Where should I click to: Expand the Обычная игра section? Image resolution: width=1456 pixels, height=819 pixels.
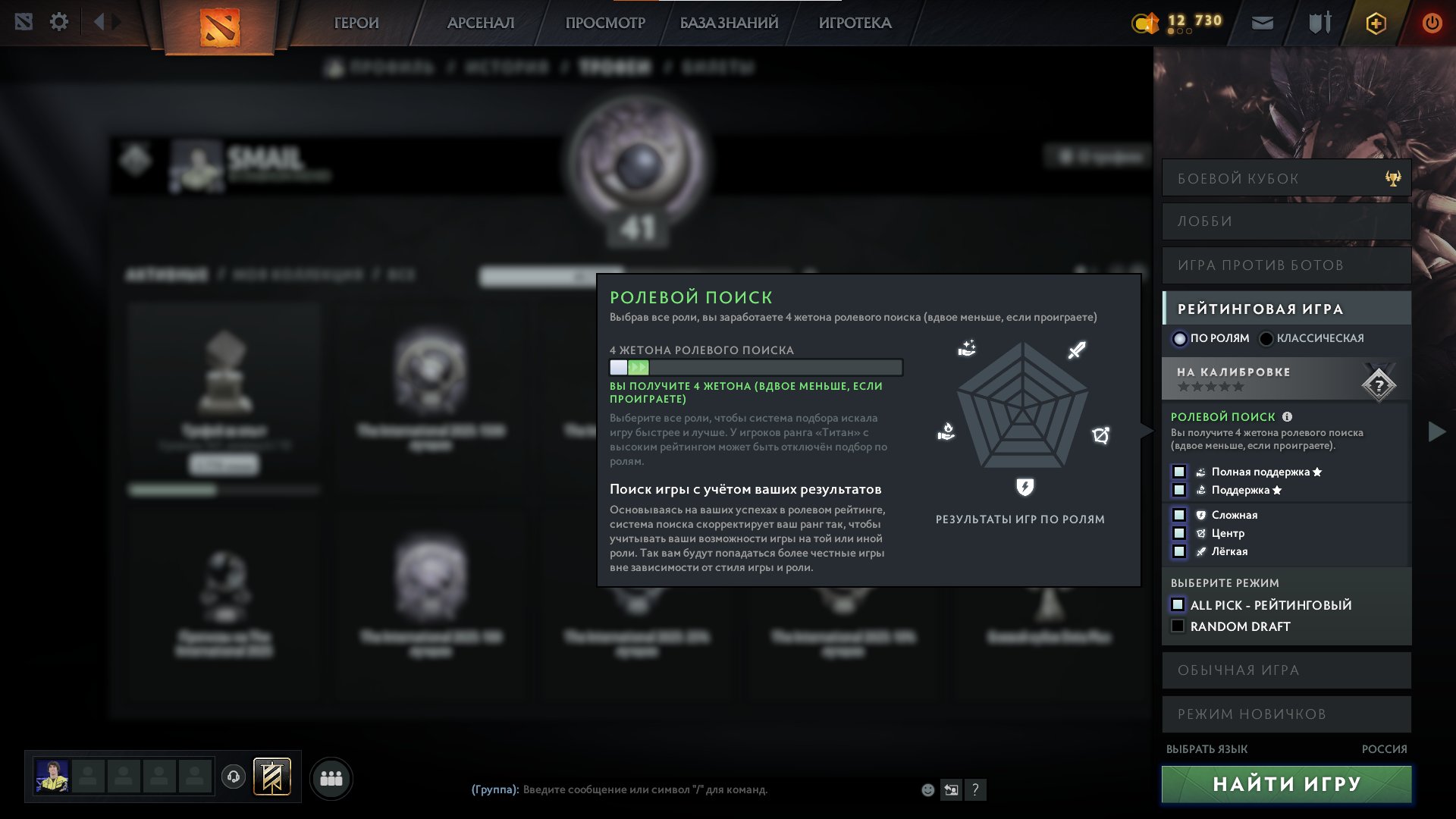pyautogui.click(x=1286, y=670)
